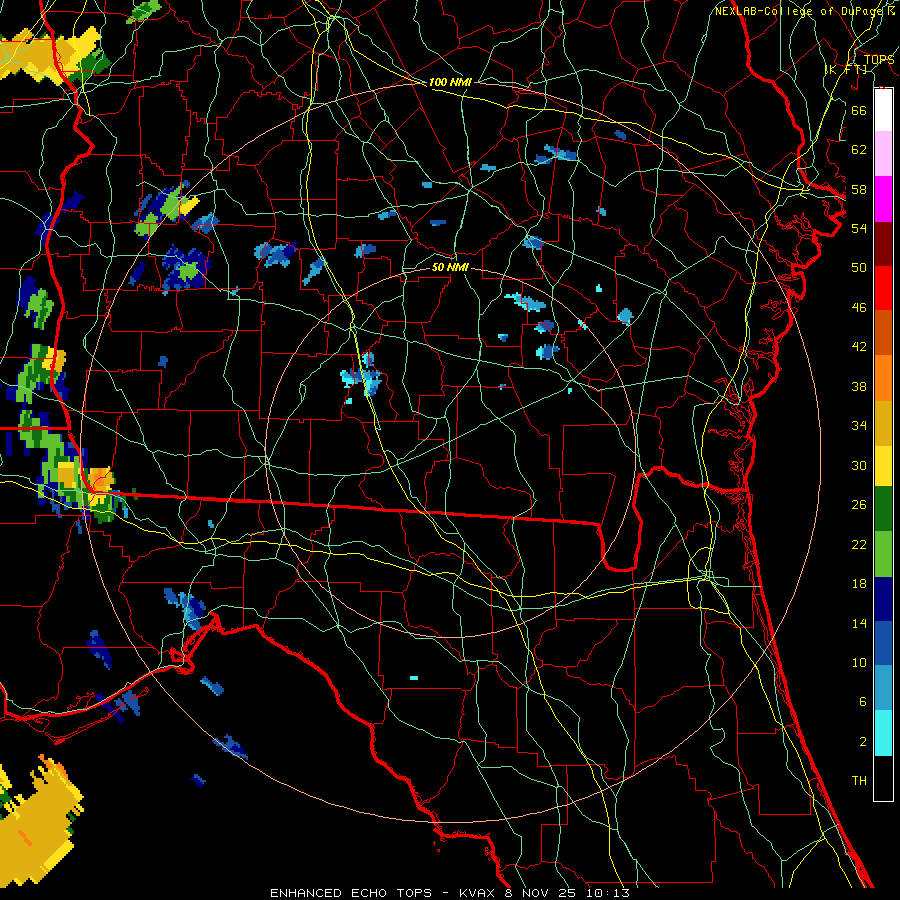
Task: Click the legend value "10"
Action: 859,662
